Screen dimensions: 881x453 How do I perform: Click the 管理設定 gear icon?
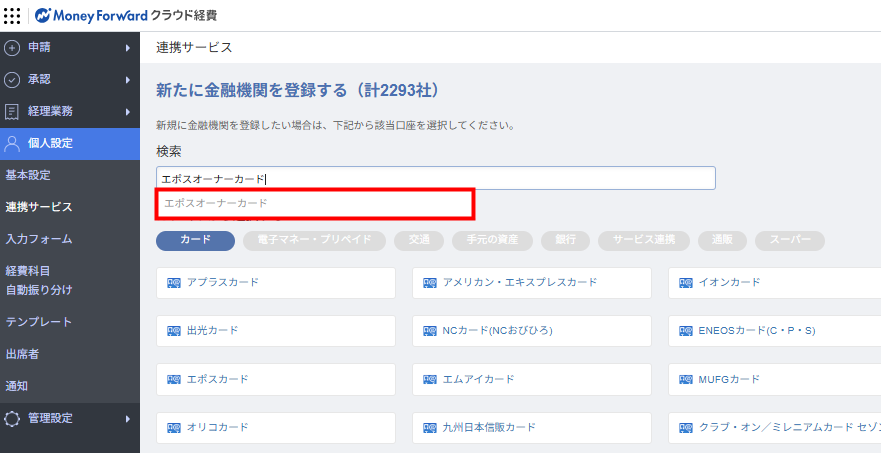pos(12,419)
